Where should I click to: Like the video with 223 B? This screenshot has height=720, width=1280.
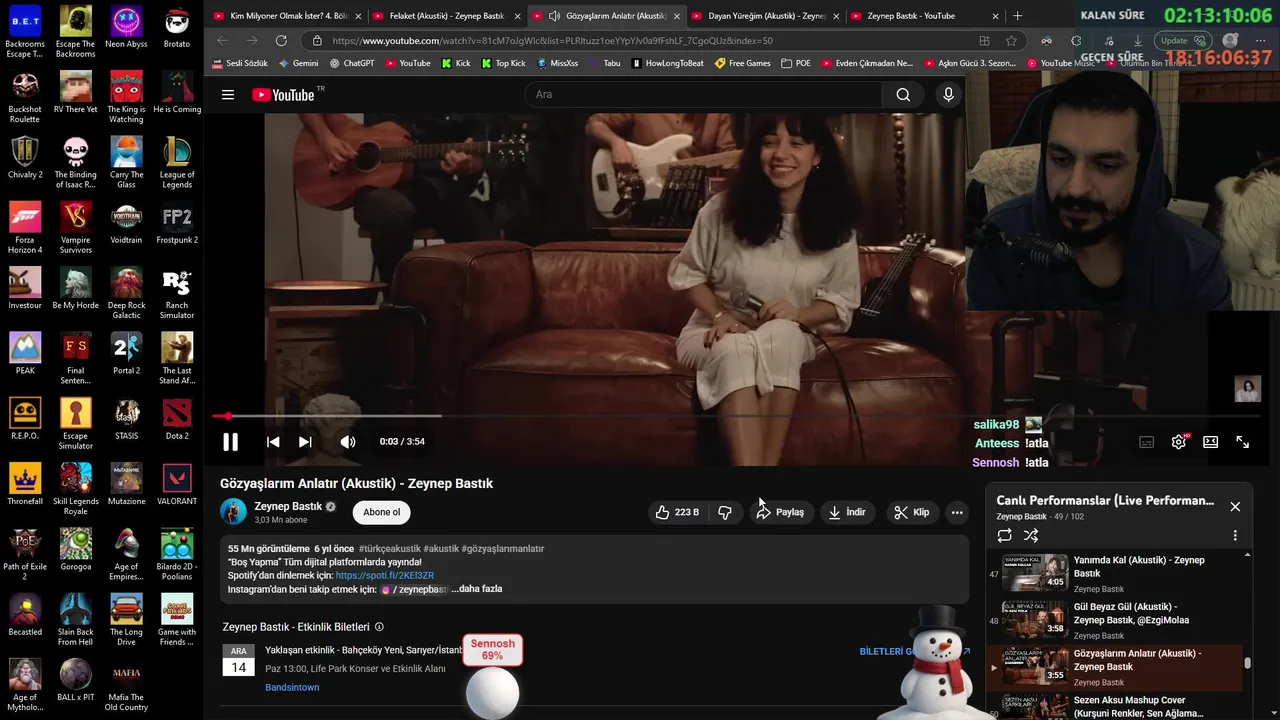pyautogui.click(x=677, y=512)
